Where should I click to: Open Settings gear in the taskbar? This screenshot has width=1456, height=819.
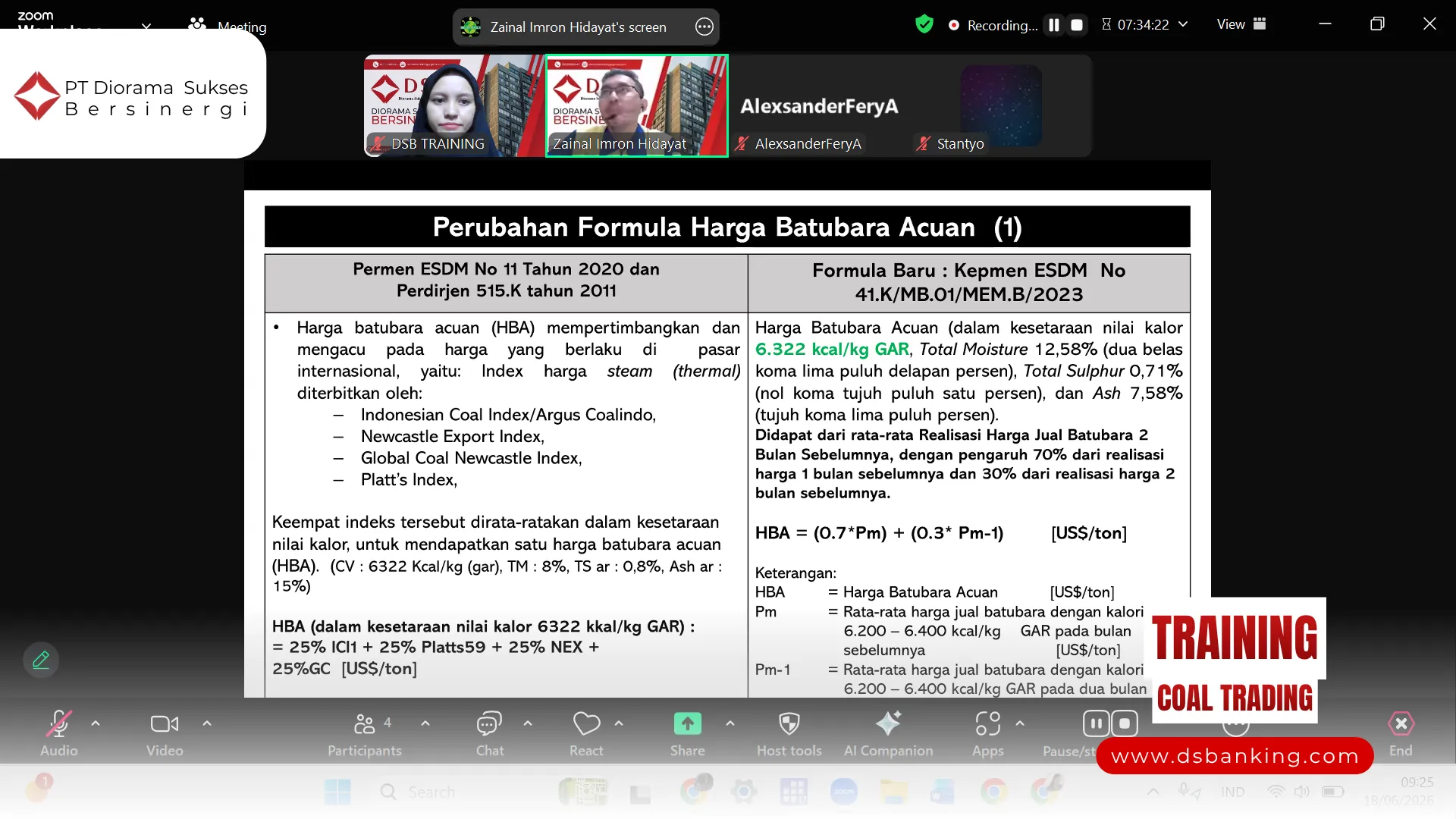tap(744, 792)
